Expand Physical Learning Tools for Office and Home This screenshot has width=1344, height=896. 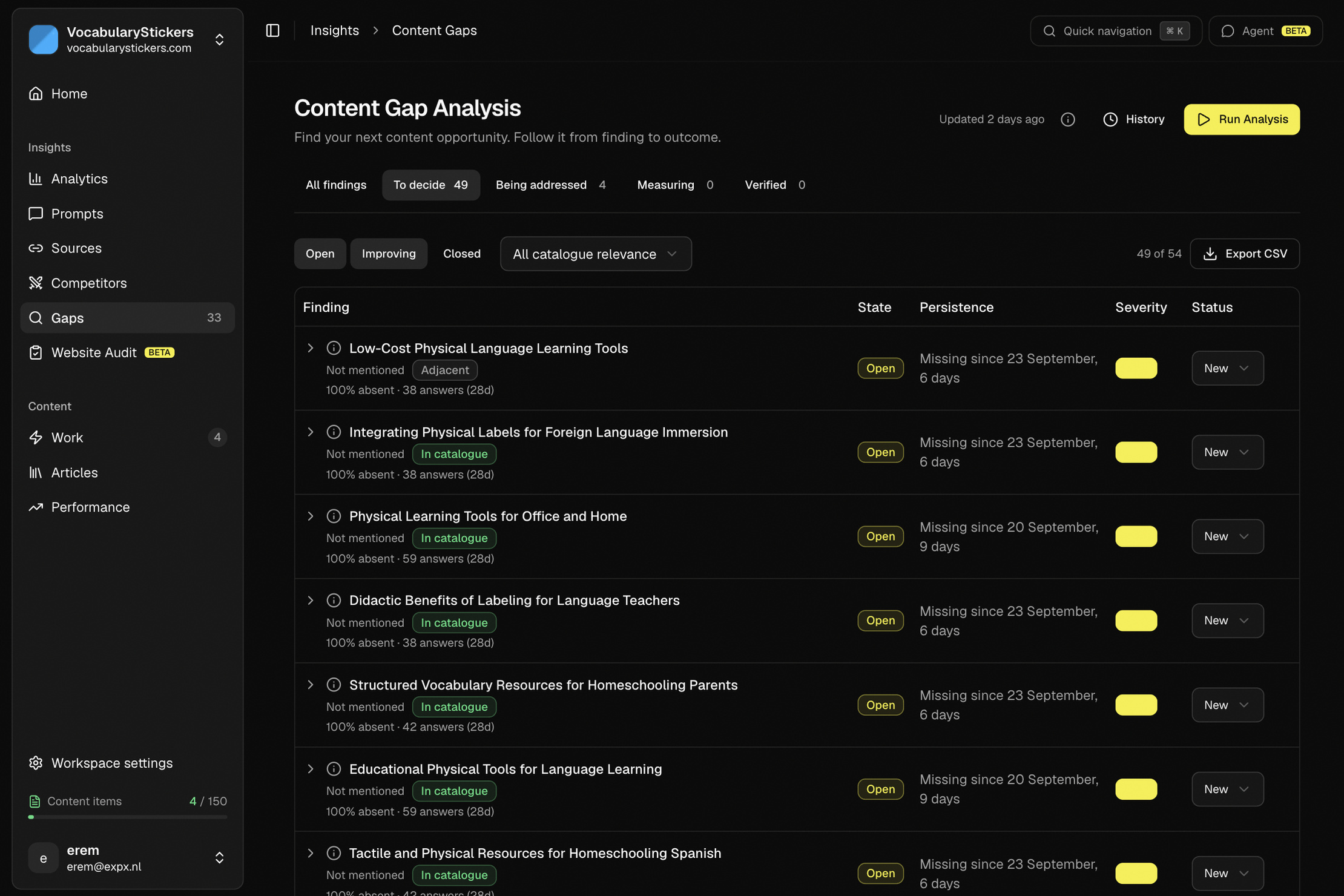click(x=311, y=516)
